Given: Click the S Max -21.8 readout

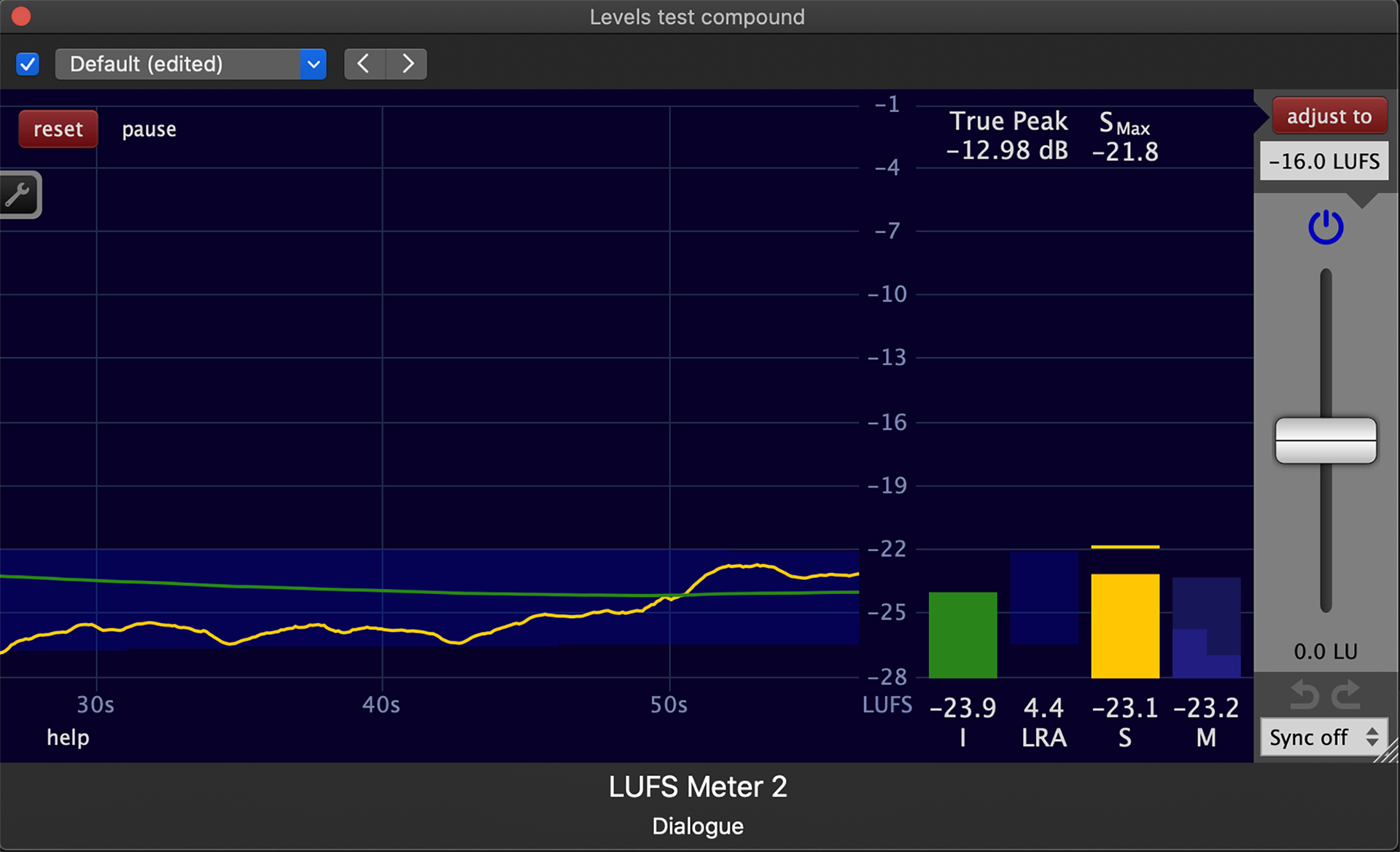Looking at the screenshot, I should click(x=1126, y=137).
